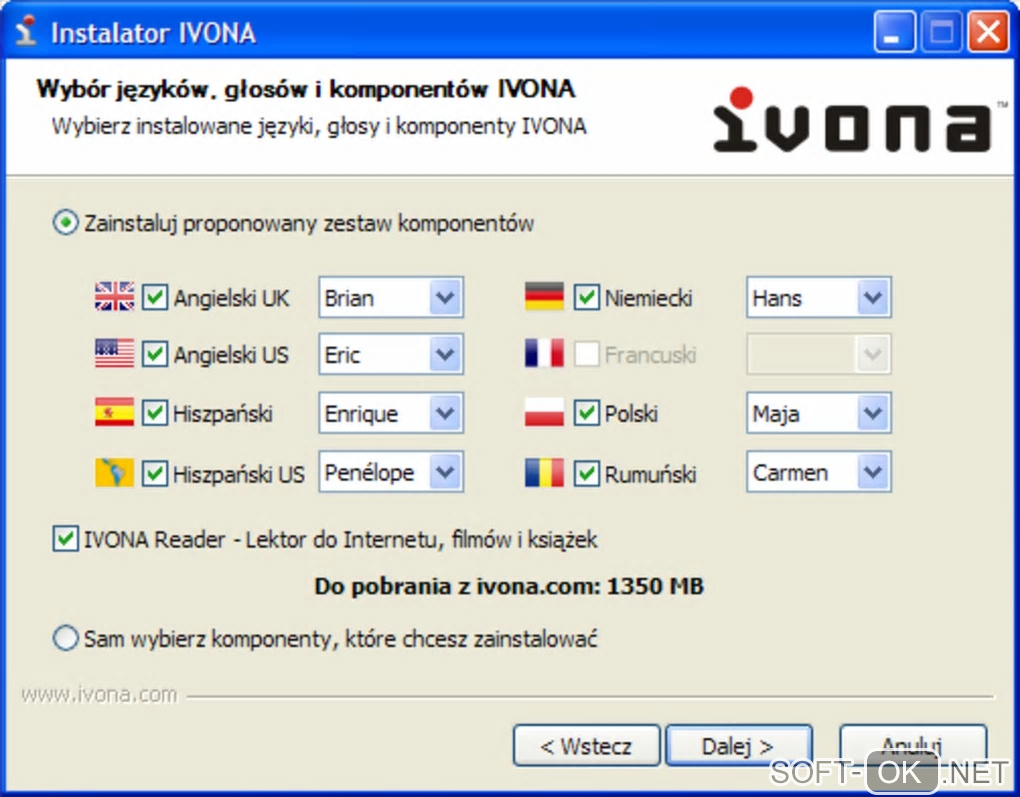Click the UK flag icon

pos(114,297)
